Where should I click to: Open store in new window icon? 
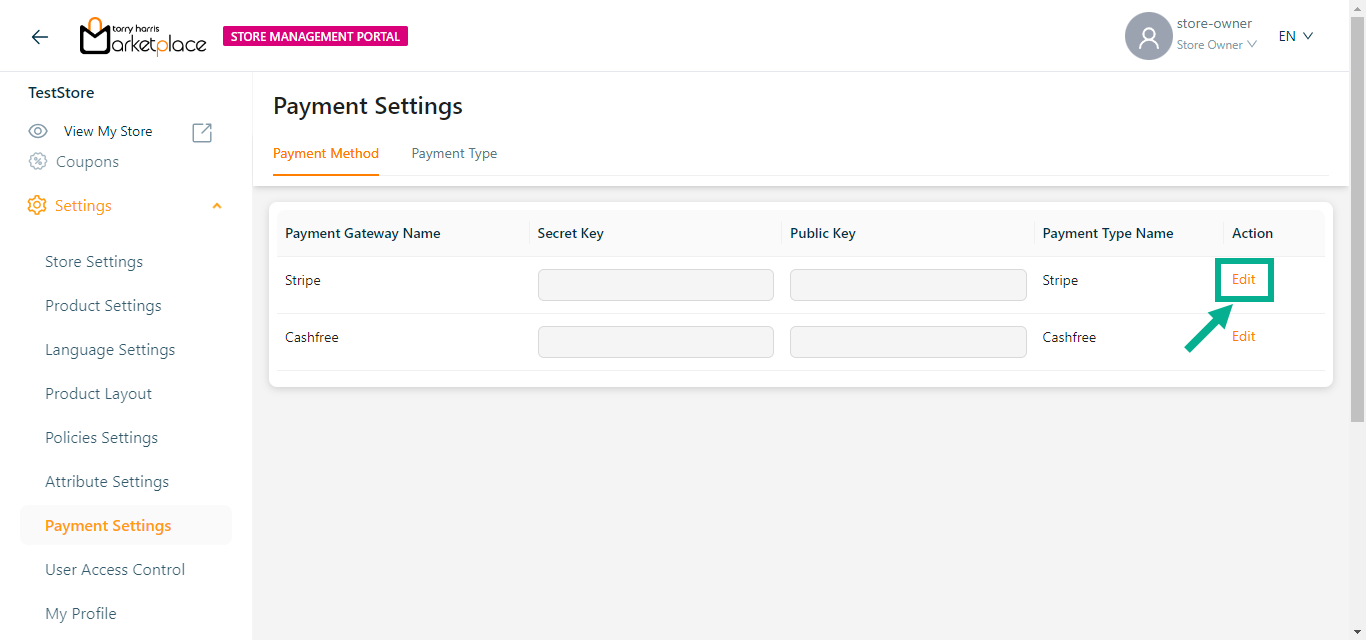point(202,132)
